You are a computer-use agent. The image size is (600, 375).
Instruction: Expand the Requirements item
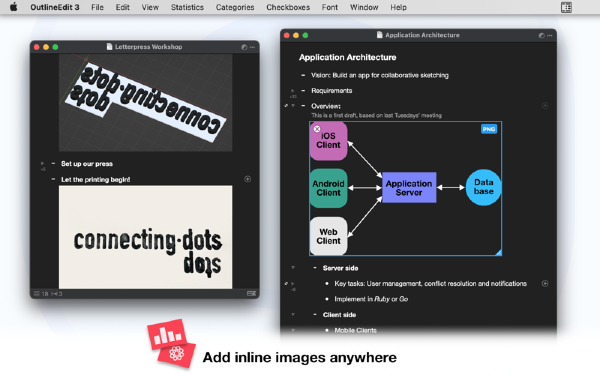pyautogui.click(x=292, y=91)
